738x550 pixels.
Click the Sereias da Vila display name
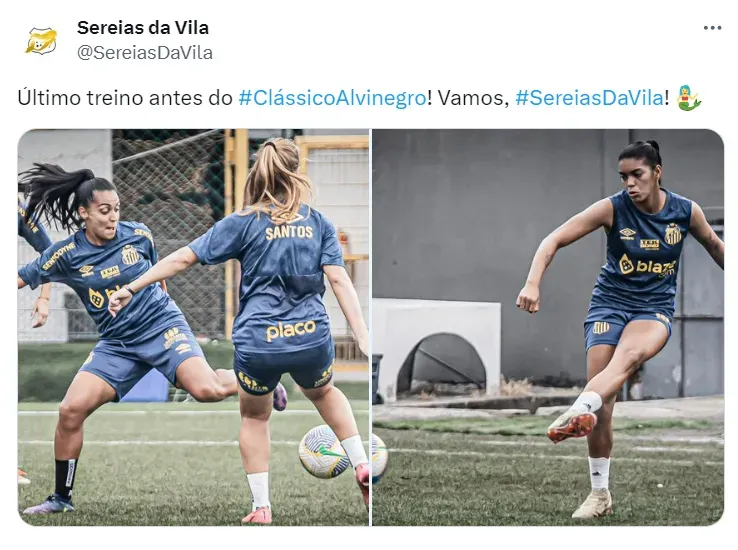tap(143, 28)
